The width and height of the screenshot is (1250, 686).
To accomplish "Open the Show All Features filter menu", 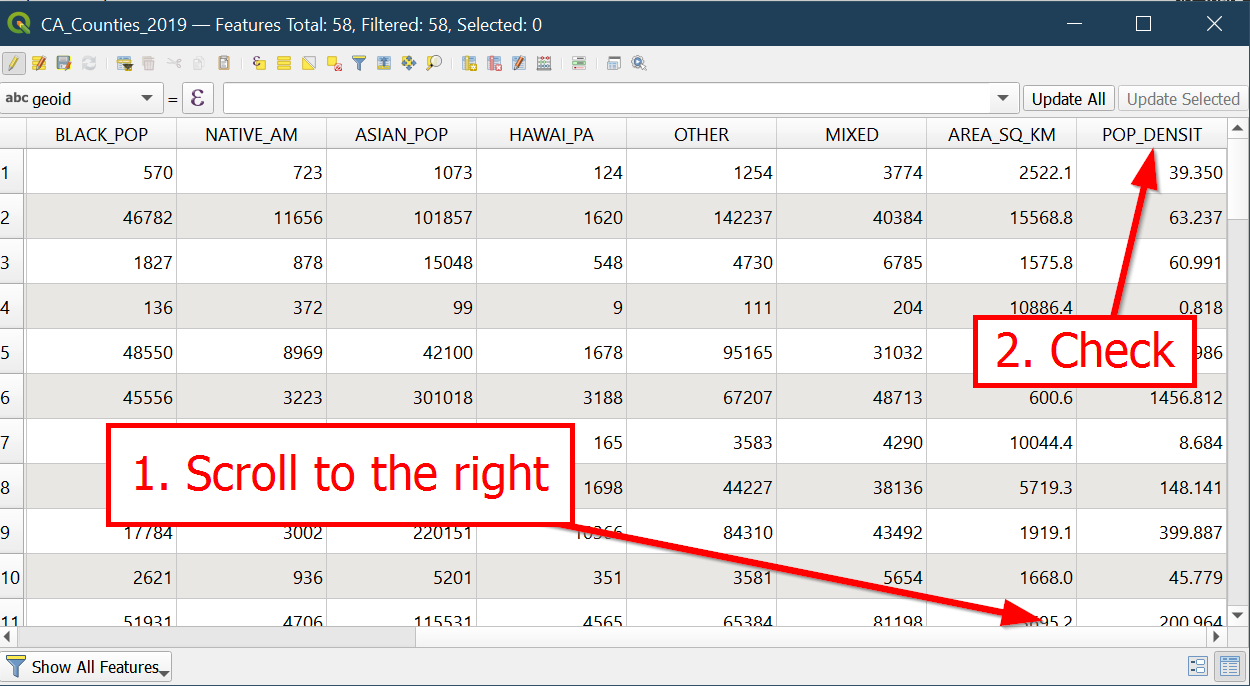I will (x=87, y=667).
